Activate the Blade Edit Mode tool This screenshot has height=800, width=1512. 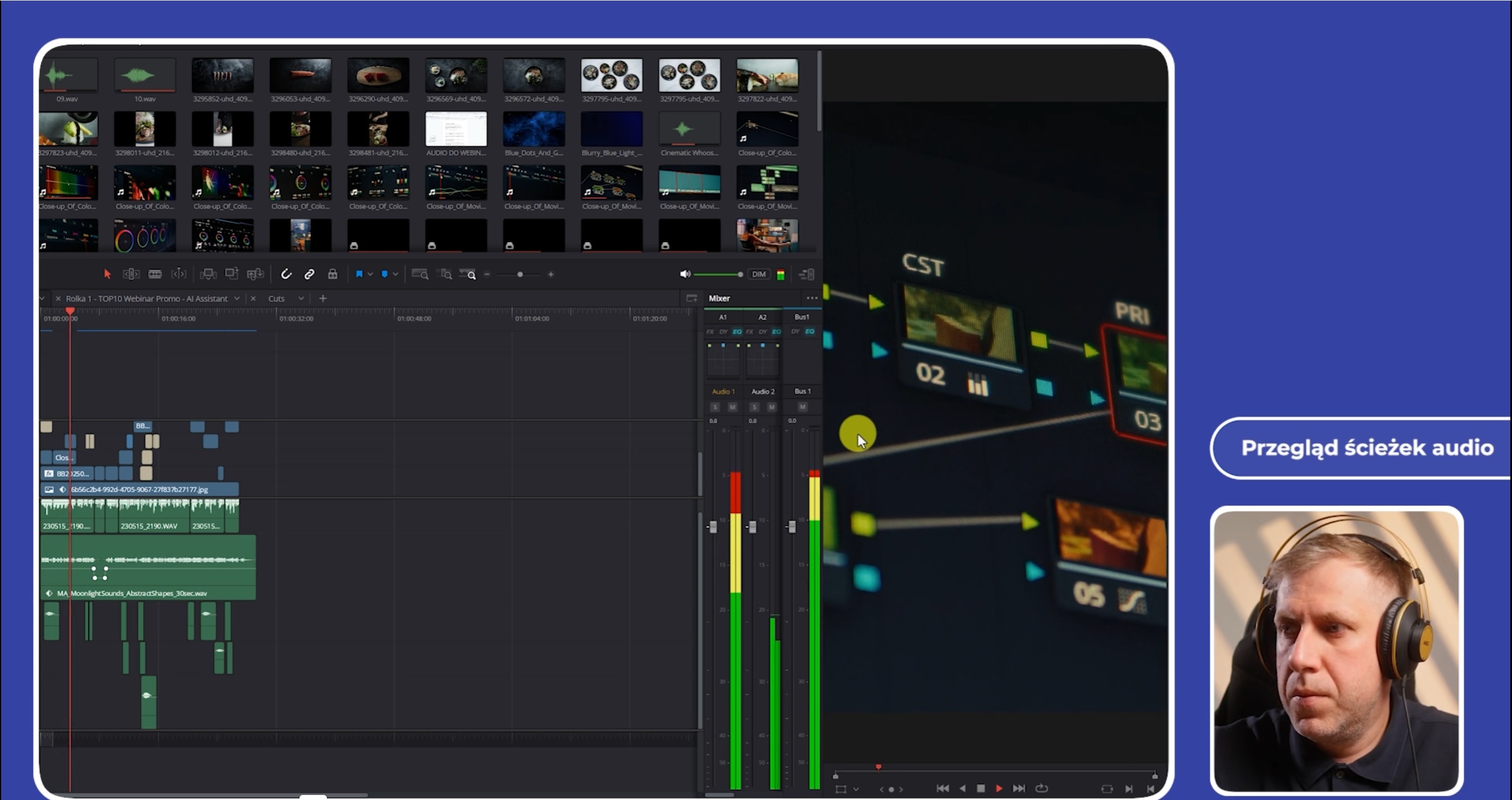155,274
